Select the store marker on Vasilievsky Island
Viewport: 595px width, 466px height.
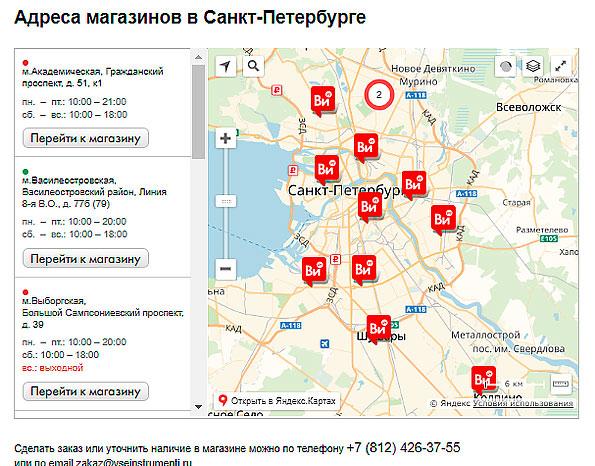point(326,170)
